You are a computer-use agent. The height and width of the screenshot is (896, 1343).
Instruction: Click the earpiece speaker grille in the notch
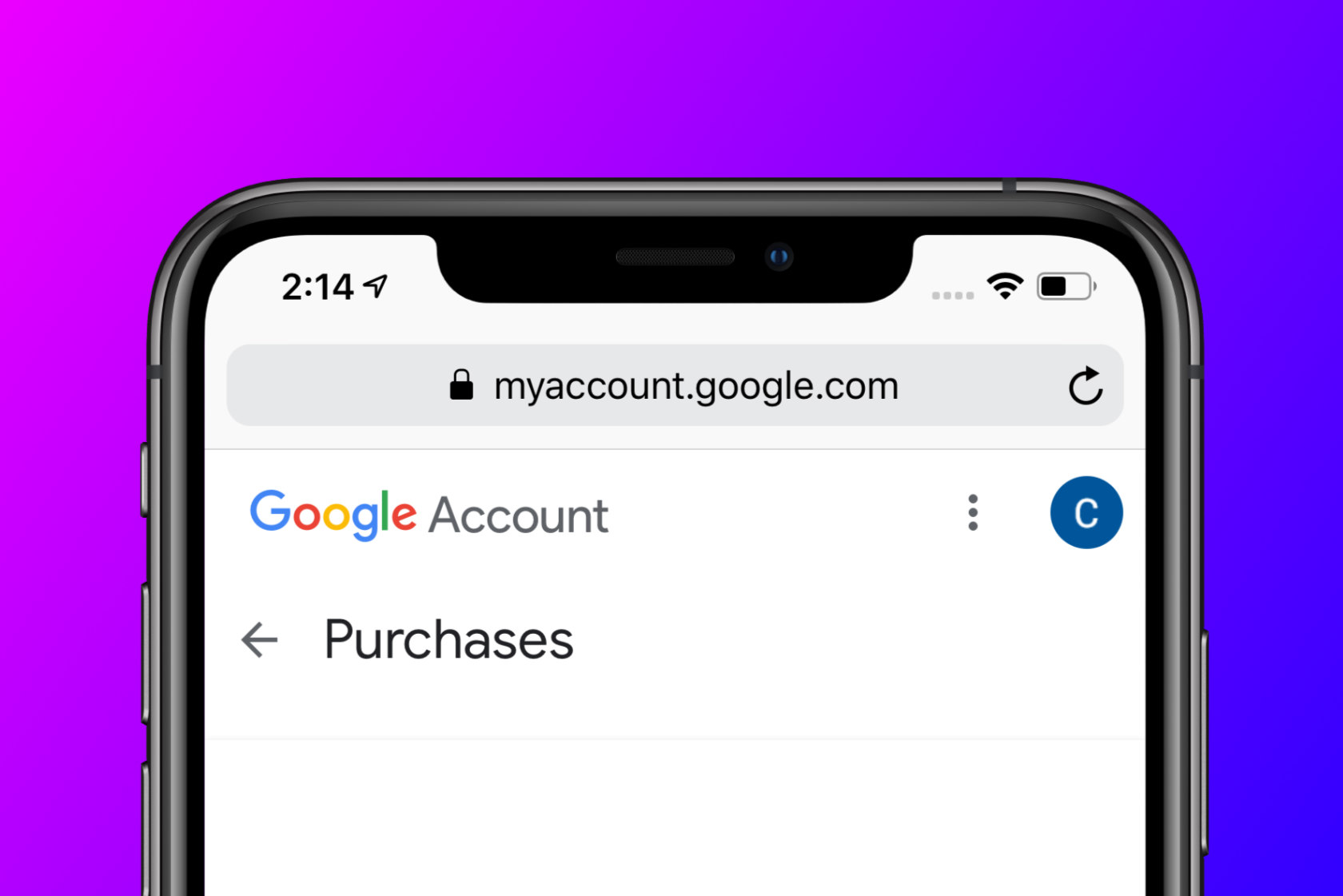[x=675, y=257]
